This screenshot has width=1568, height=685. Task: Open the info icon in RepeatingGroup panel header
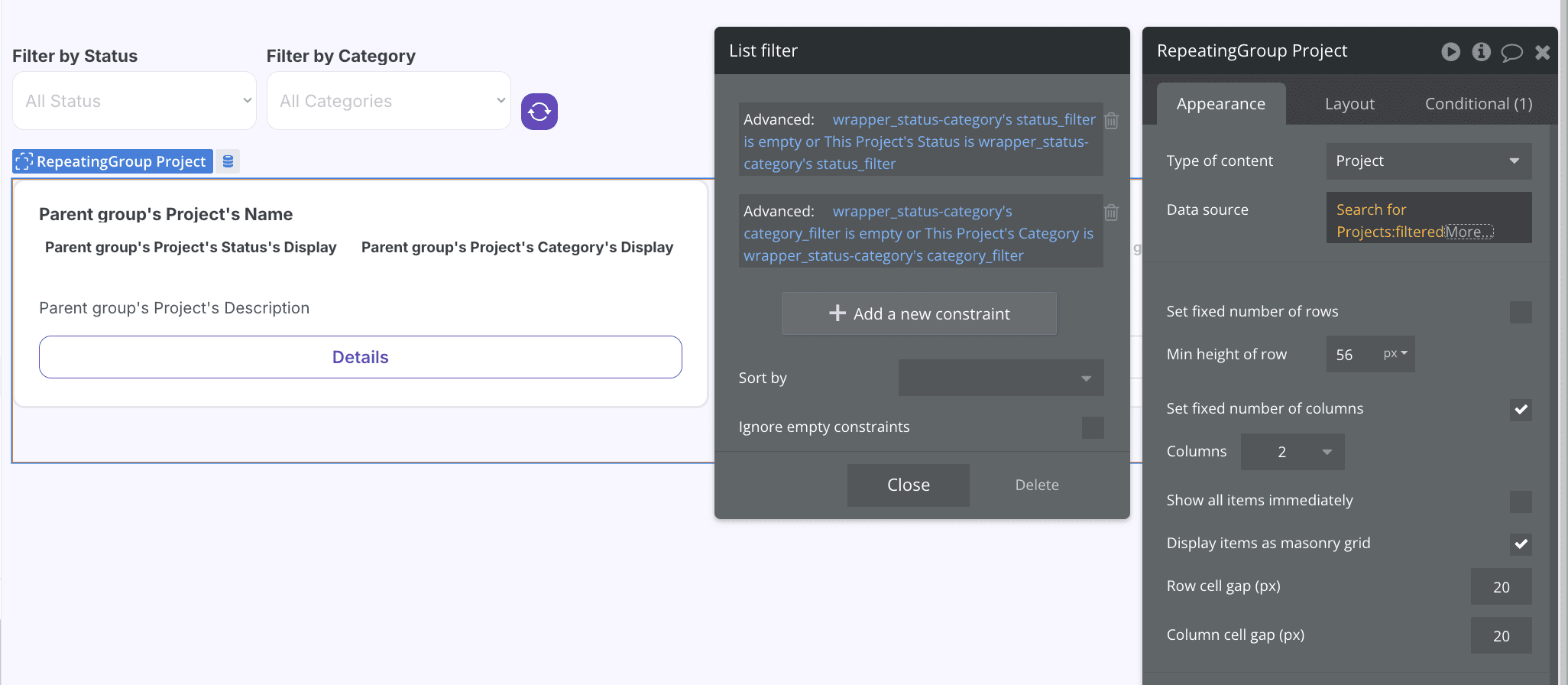click(x=1481, y=51)
